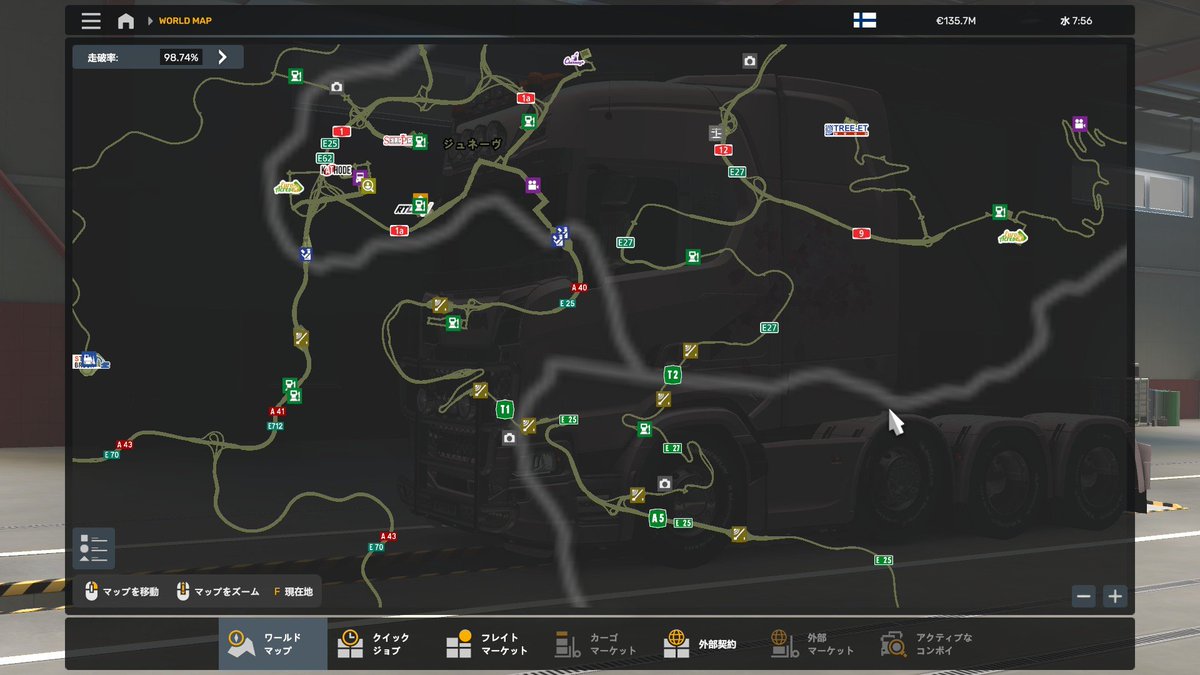This screenshot has height=675, width=1200.
Task: Click the マップをズーム mouse hint
Action: pos(218,592)
